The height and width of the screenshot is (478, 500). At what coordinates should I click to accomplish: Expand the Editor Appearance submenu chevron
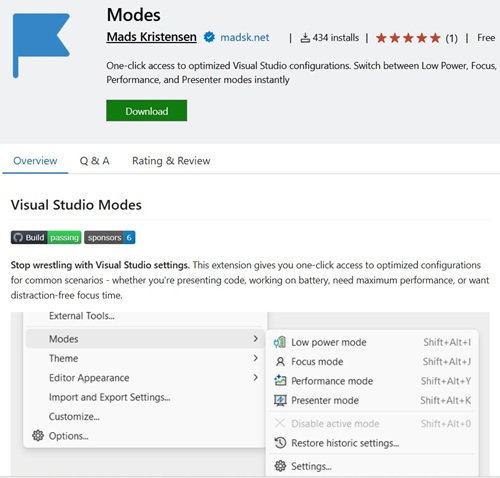pyautogui.click(x=256, y=377)
